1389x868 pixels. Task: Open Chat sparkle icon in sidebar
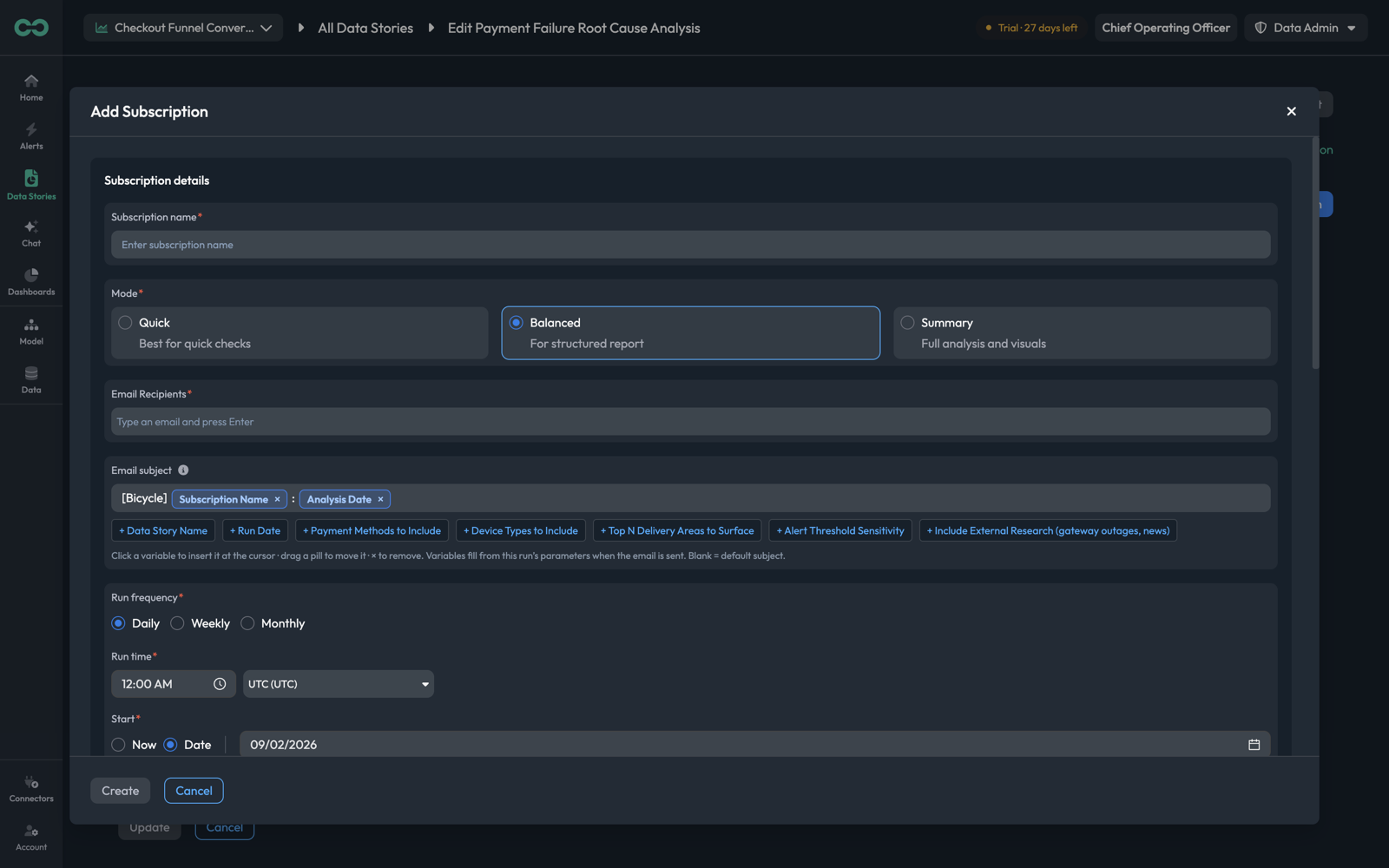[31, 227]
